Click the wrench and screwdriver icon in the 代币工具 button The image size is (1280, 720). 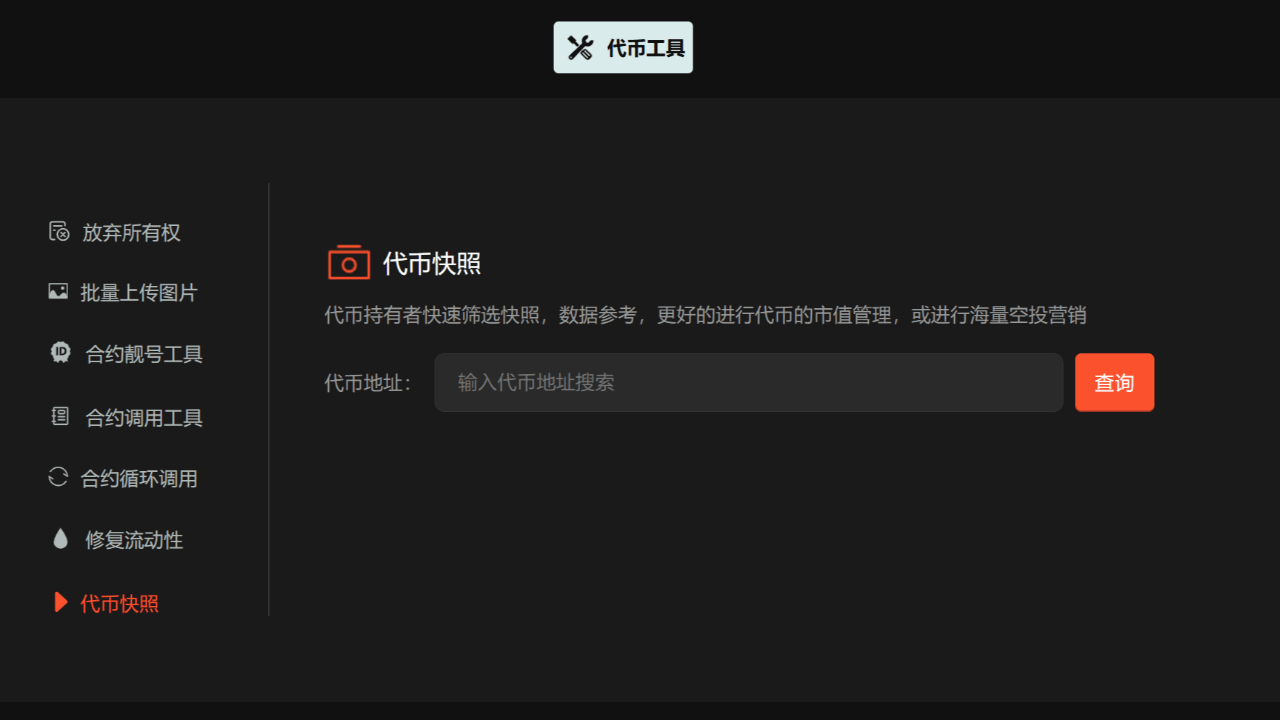580,47
